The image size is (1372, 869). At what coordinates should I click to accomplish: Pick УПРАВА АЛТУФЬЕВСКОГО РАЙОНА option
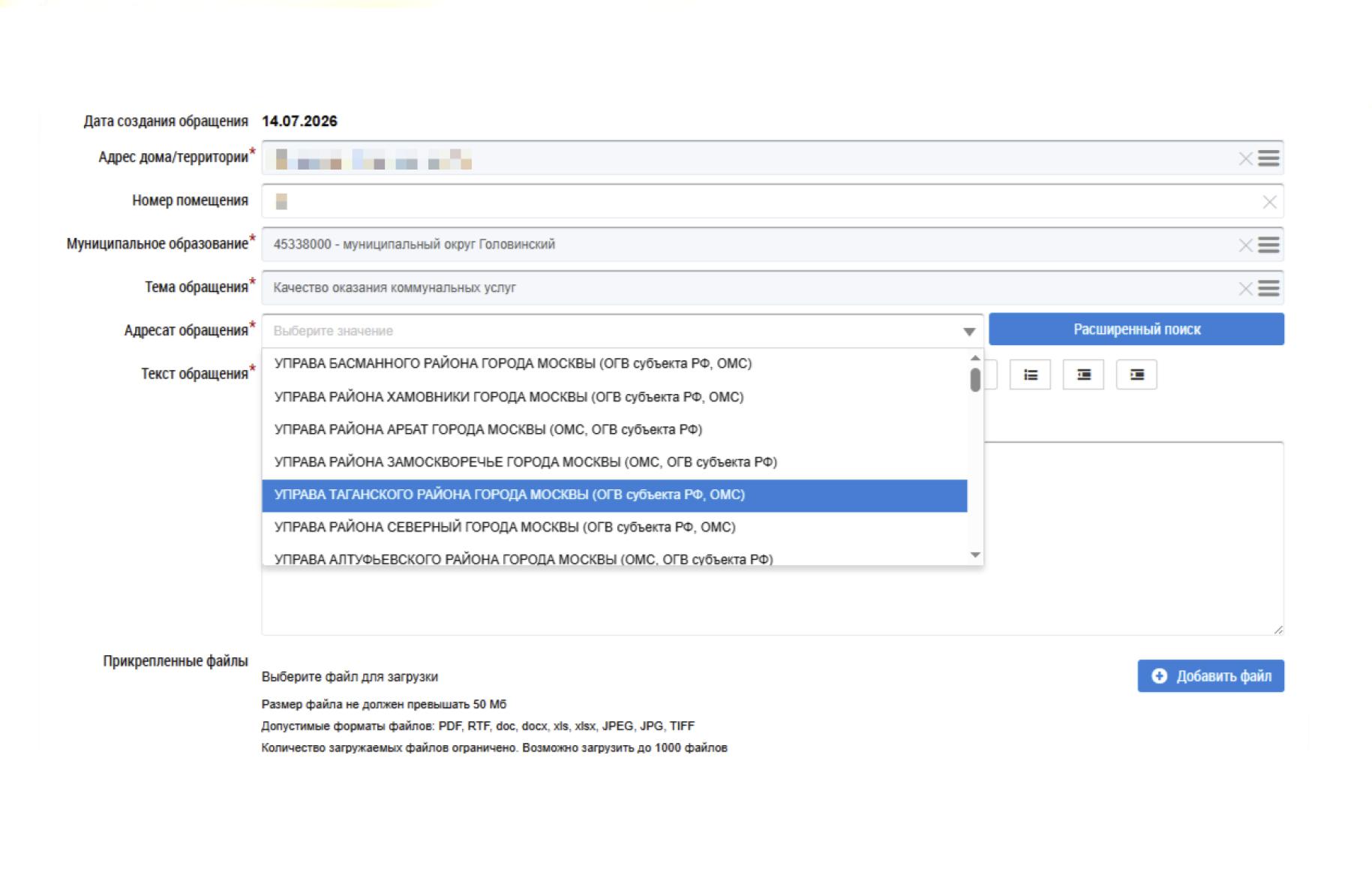click(614, 556)
